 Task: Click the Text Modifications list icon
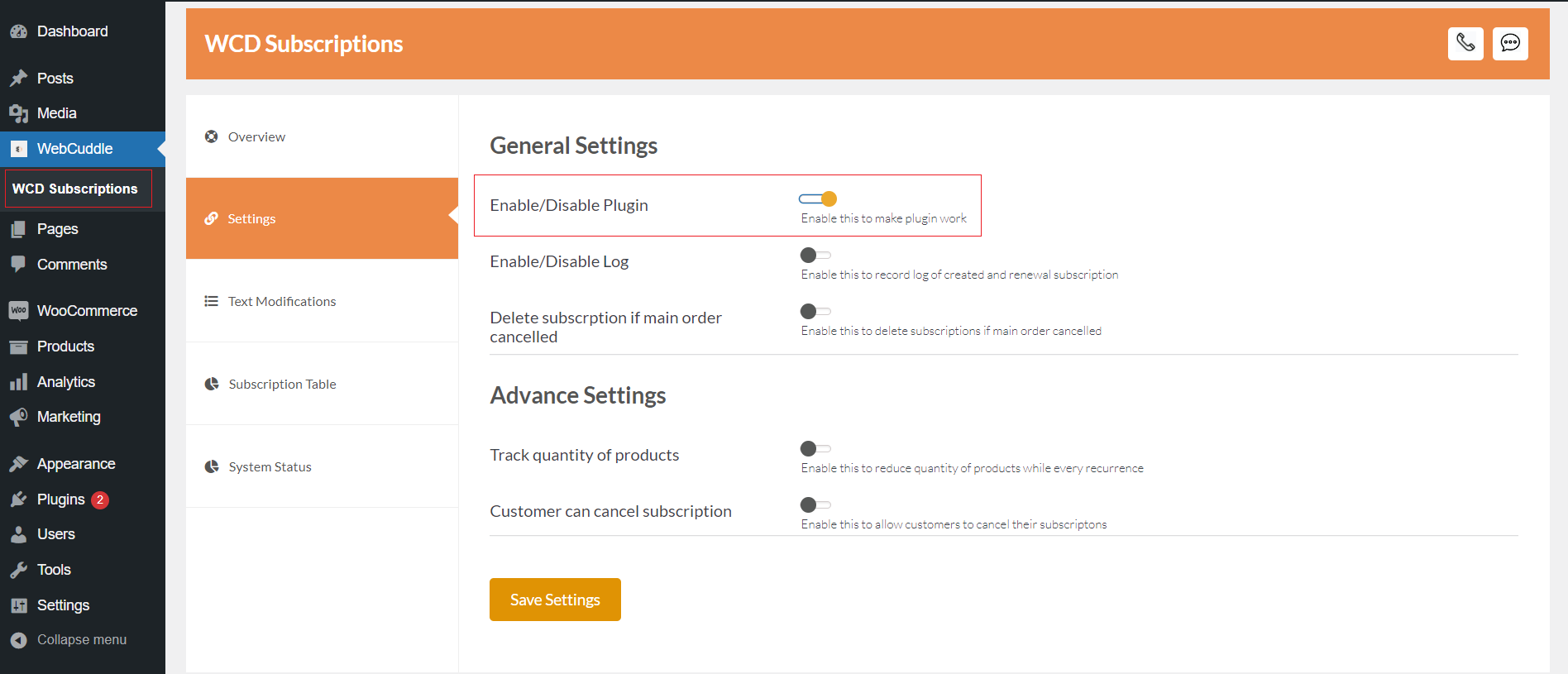[212, 301]
